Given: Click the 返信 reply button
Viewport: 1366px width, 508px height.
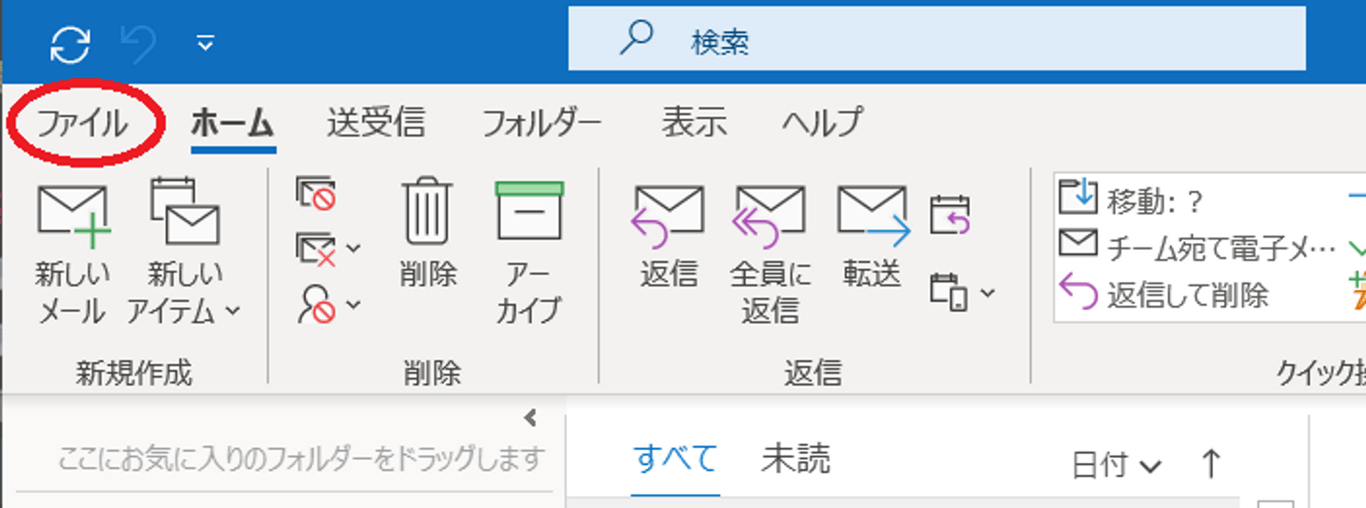Looking at the screenshot, I should tap(669, 236).
